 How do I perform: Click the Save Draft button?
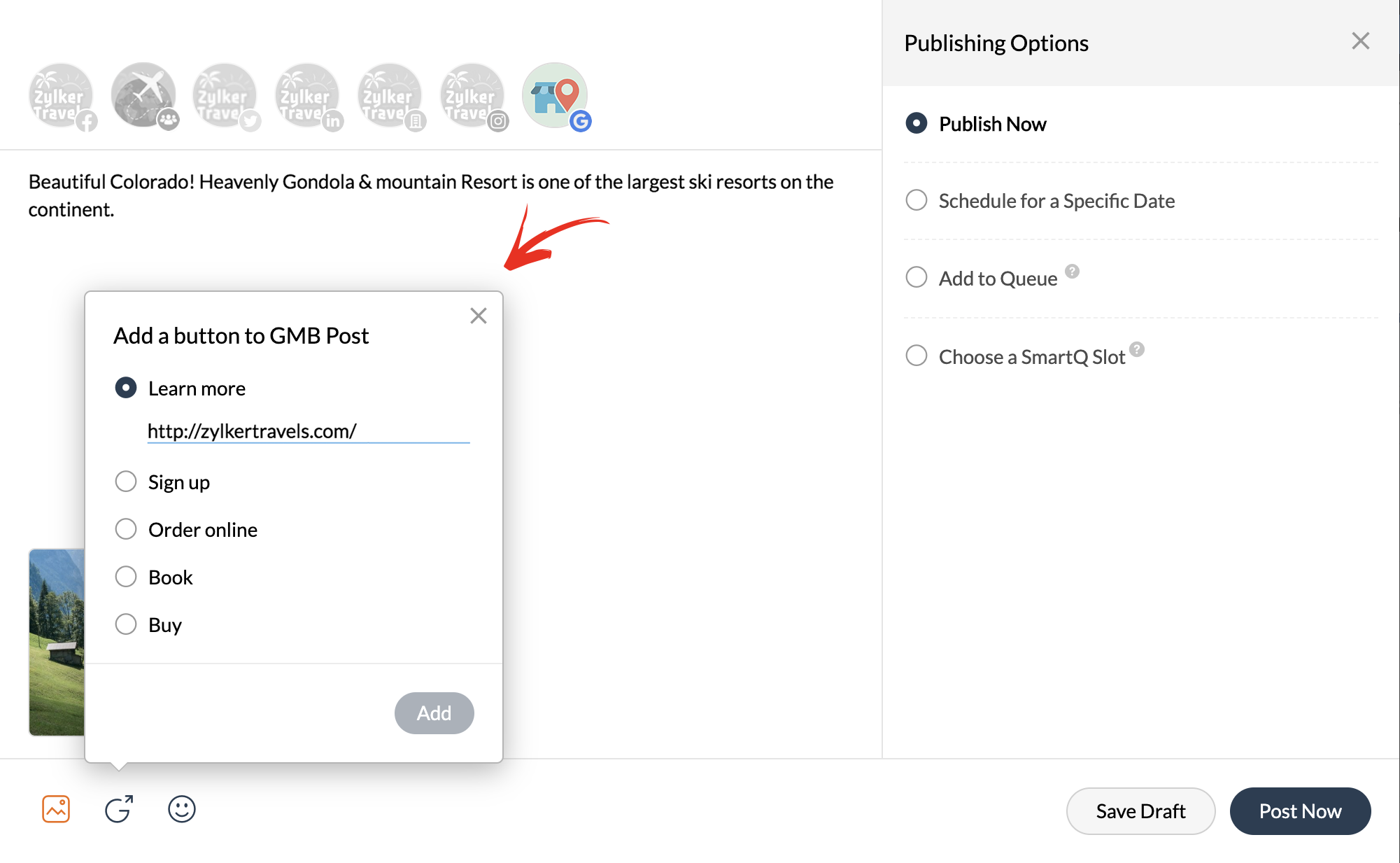(1140, 811)
